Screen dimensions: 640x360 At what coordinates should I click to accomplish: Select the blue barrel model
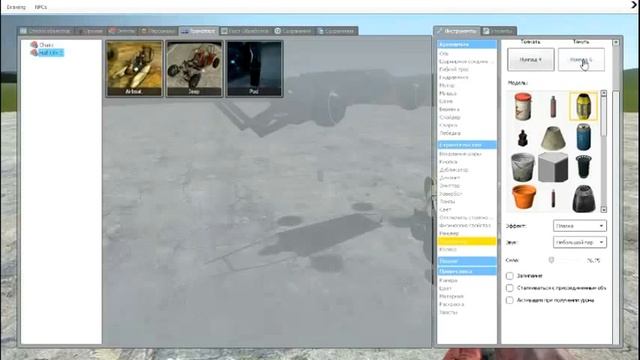(x=583, y=137)
